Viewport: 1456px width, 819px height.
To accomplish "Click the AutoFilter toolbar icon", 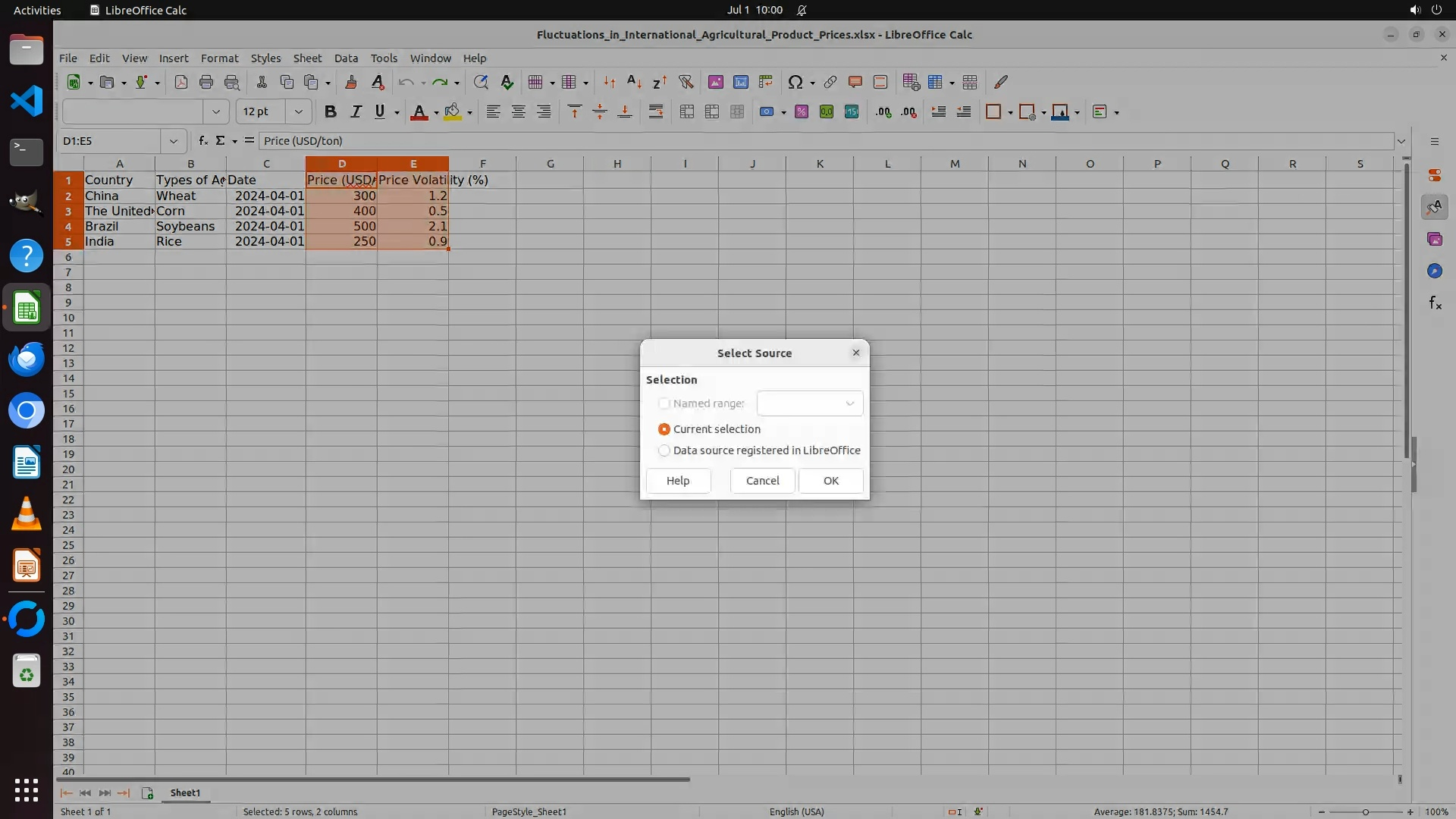I will point(686,82).
